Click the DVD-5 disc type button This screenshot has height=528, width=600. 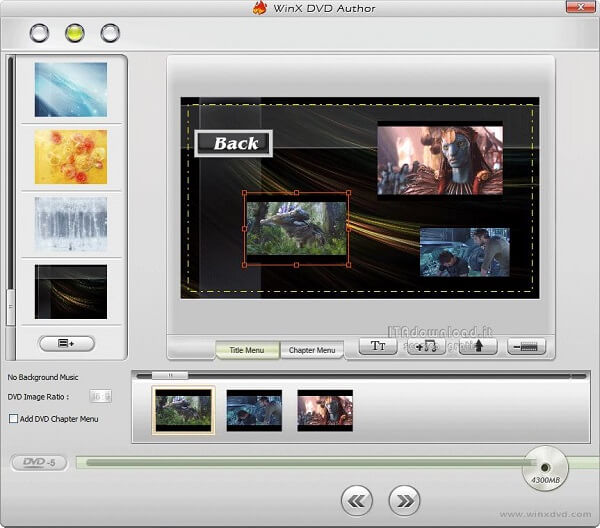pos(39,463)
